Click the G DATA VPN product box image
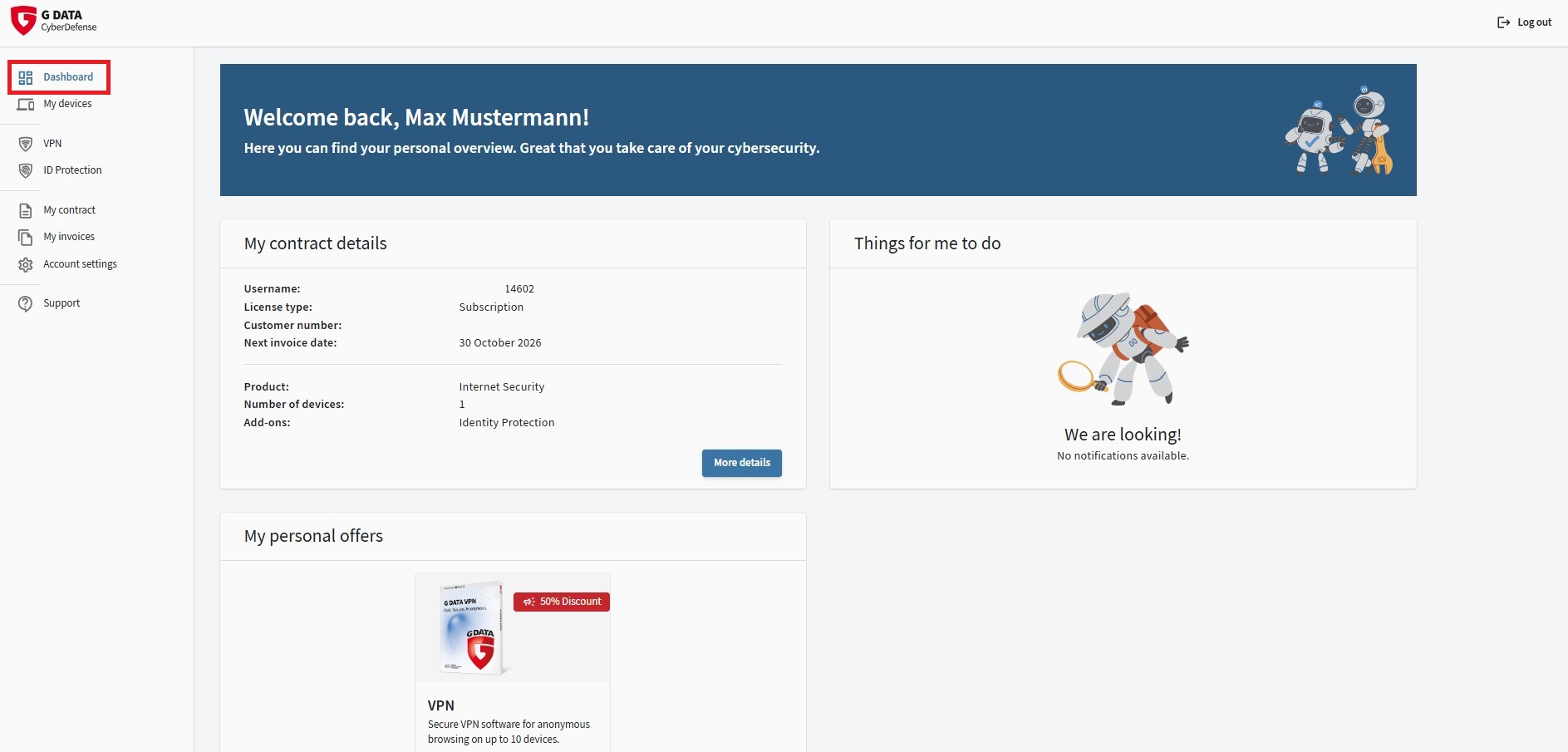The height and width of the screenshot is (752, 1568). coord(472,627)
